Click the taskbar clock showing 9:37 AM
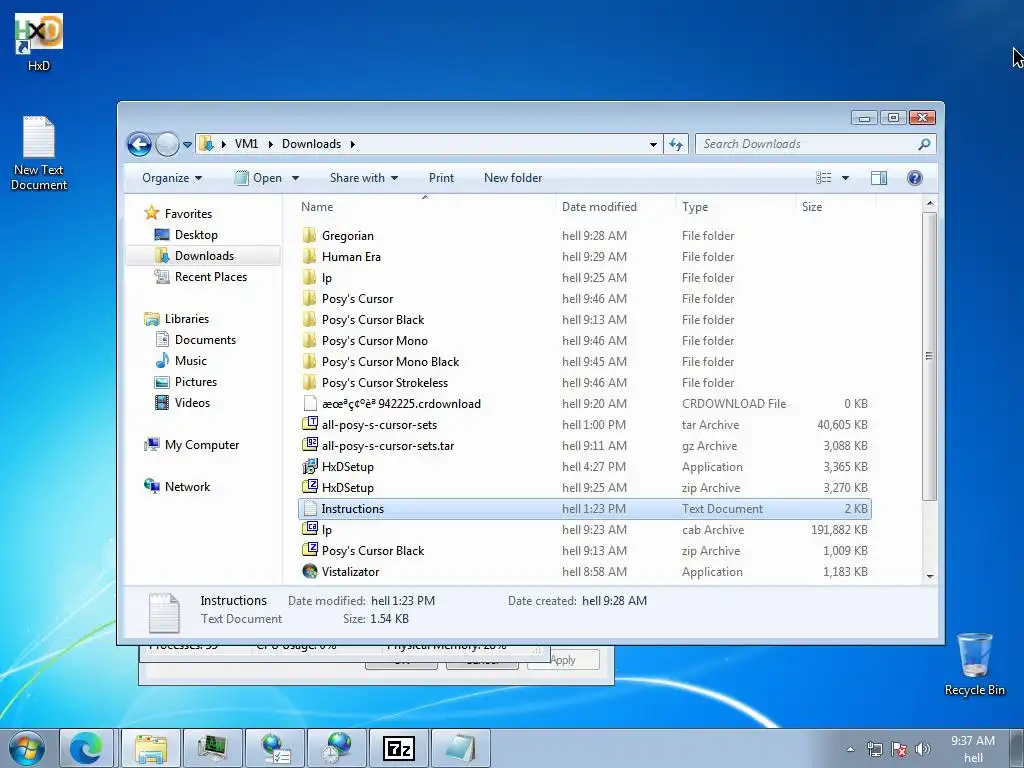Image resolution: width=1024 pixels, height=768 pixels. [972, 748]
